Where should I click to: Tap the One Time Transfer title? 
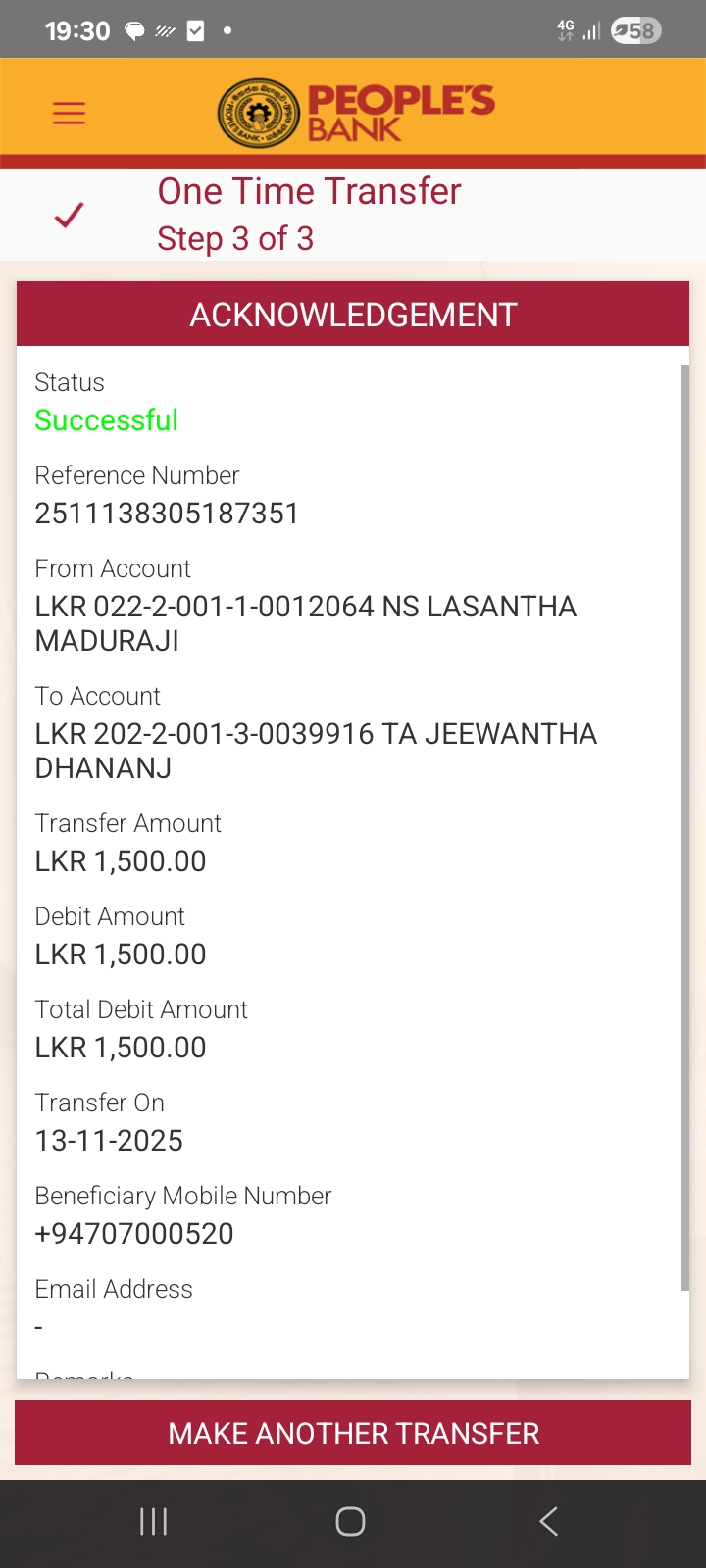[x=309, y=191]
